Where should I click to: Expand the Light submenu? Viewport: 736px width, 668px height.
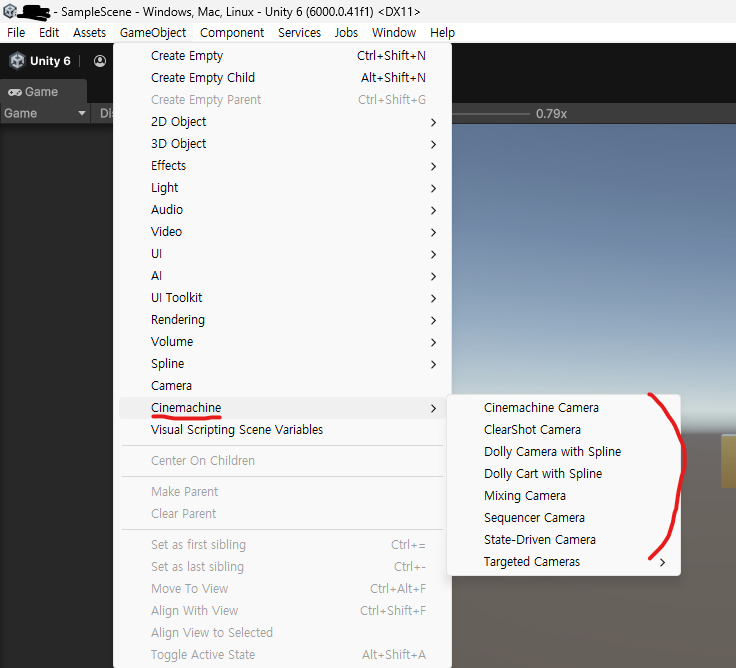coord(285,188)
